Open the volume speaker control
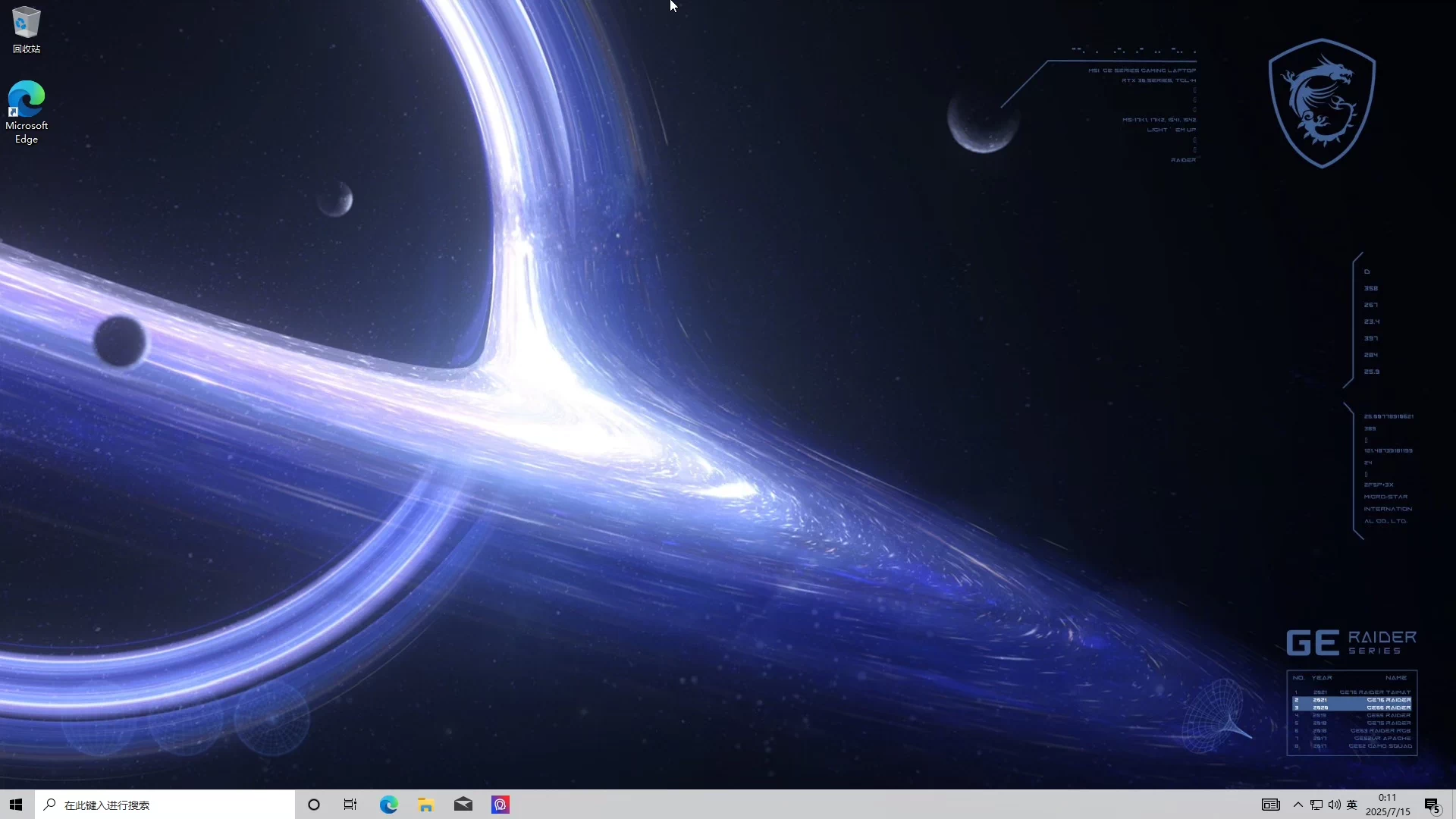This screenshot has width=1456, height=819. click(1335, 805)
